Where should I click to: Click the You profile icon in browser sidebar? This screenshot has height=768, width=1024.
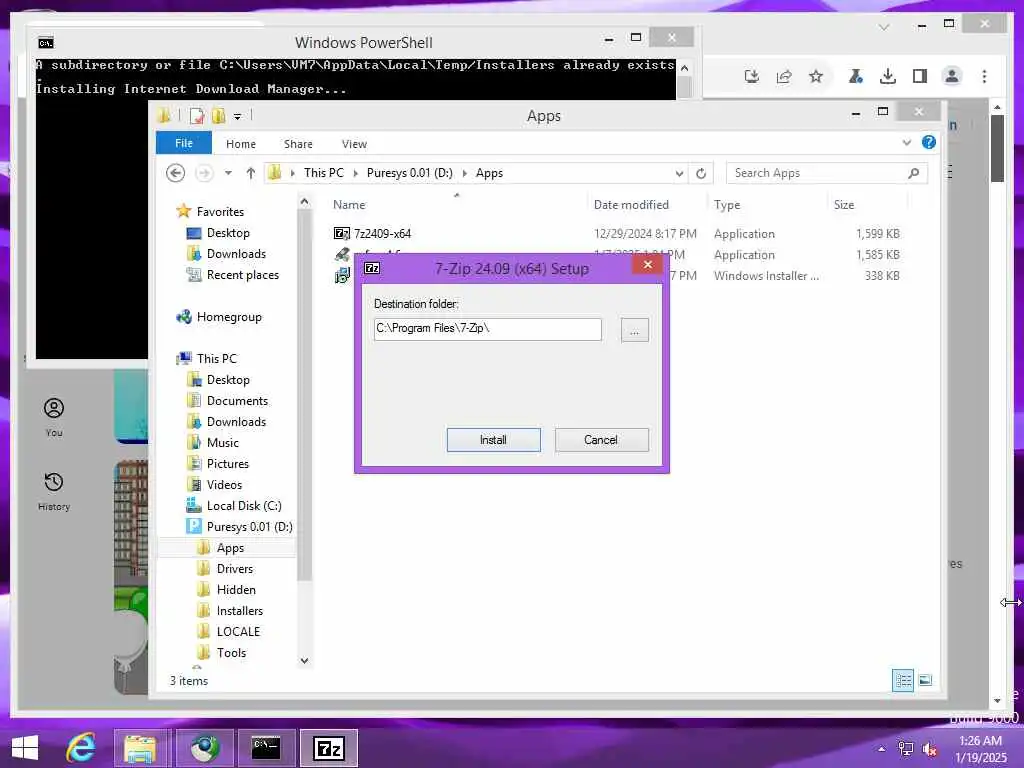[54, 417]
